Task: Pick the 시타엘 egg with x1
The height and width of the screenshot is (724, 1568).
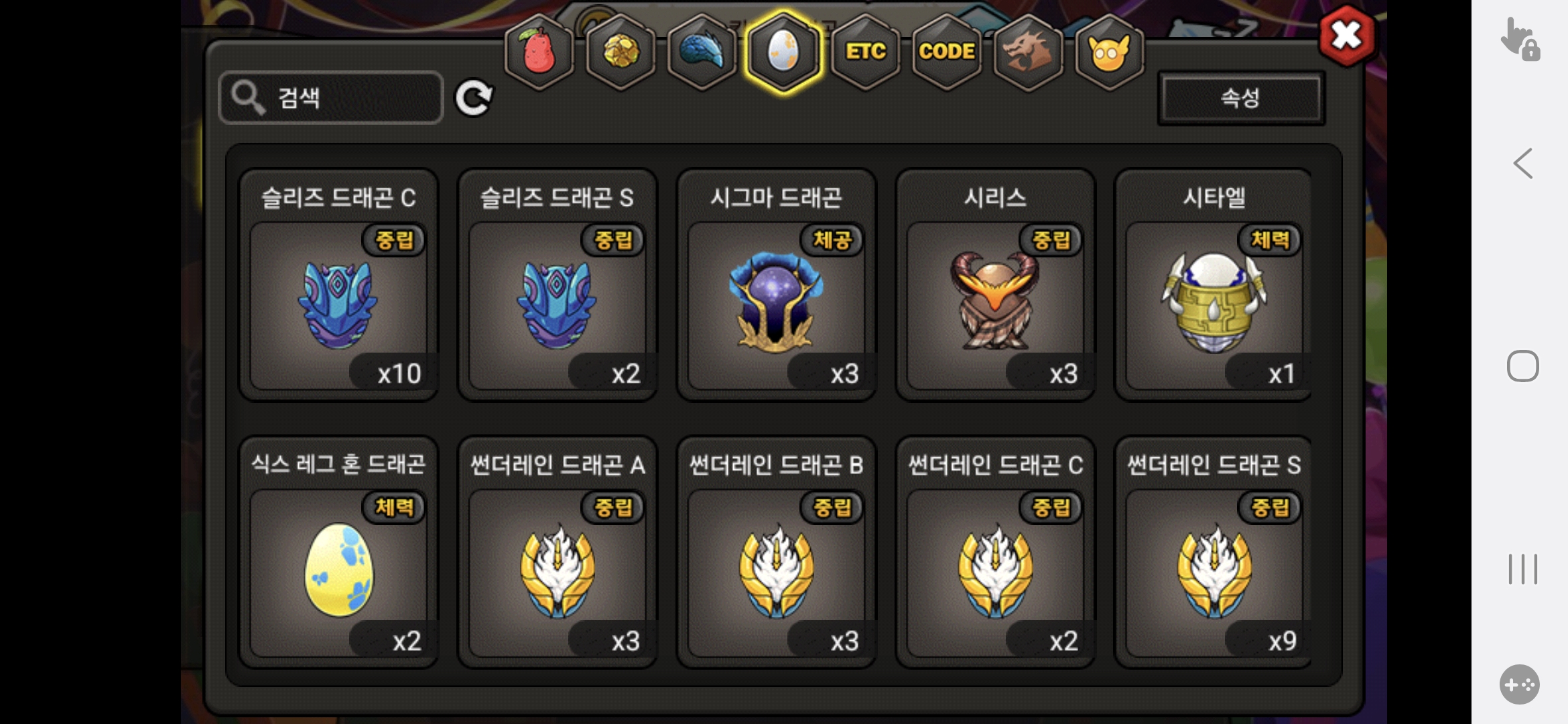Action: coord(1214,284)
